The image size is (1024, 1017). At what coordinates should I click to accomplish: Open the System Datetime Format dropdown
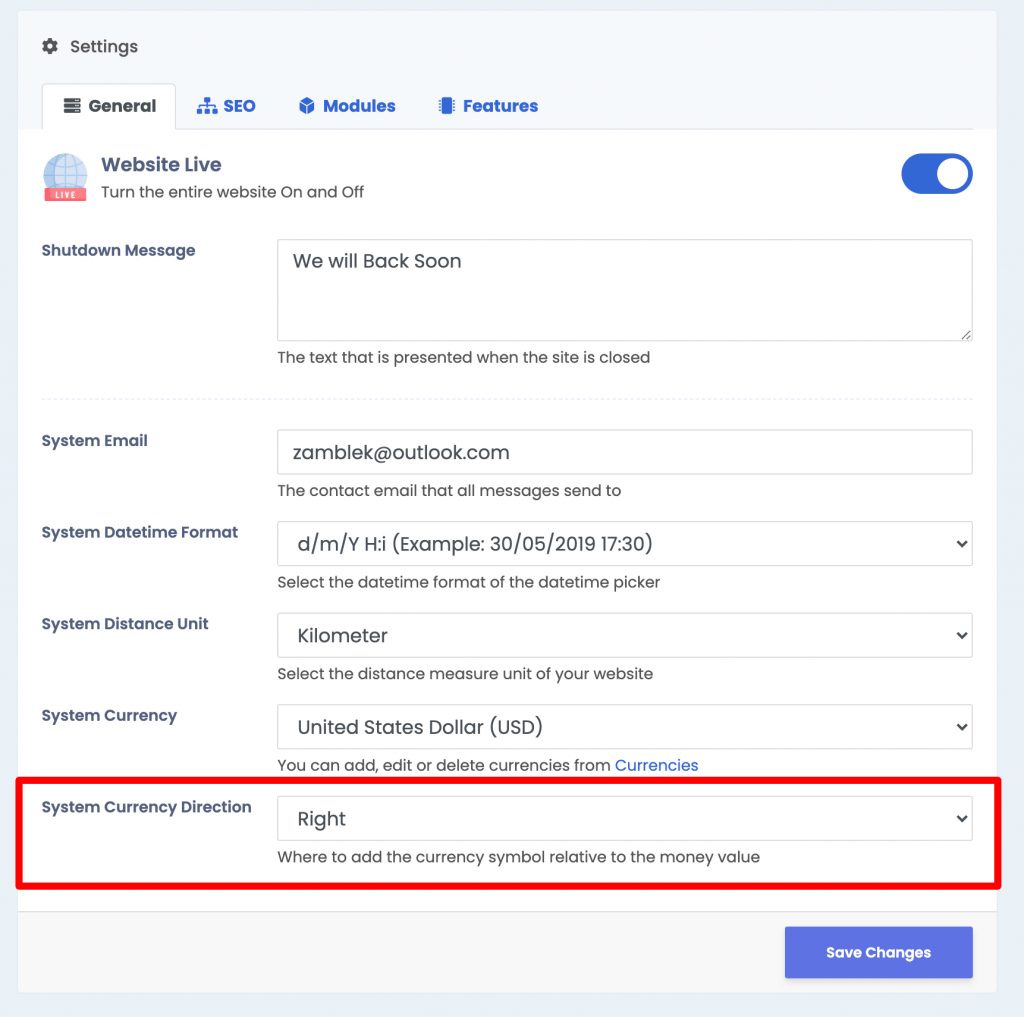(x=624, y=543)
